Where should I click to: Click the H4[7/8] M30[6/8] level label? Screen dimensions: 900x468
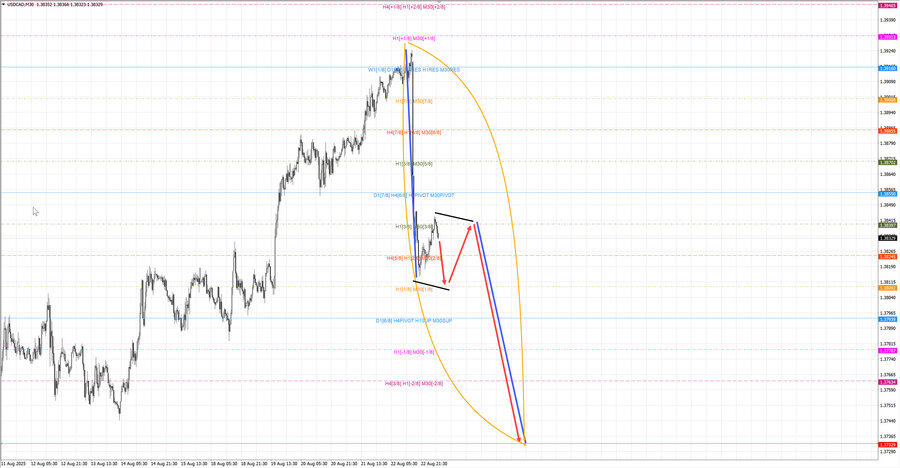click(414, 133)
